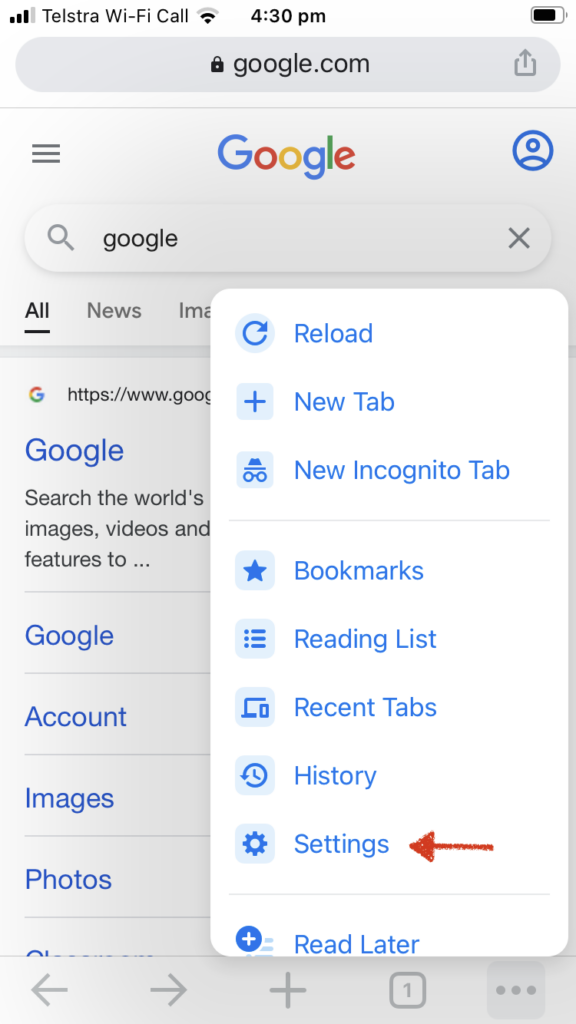Go back with the left arrow button

pyautogui.click(x=49, y=991)
